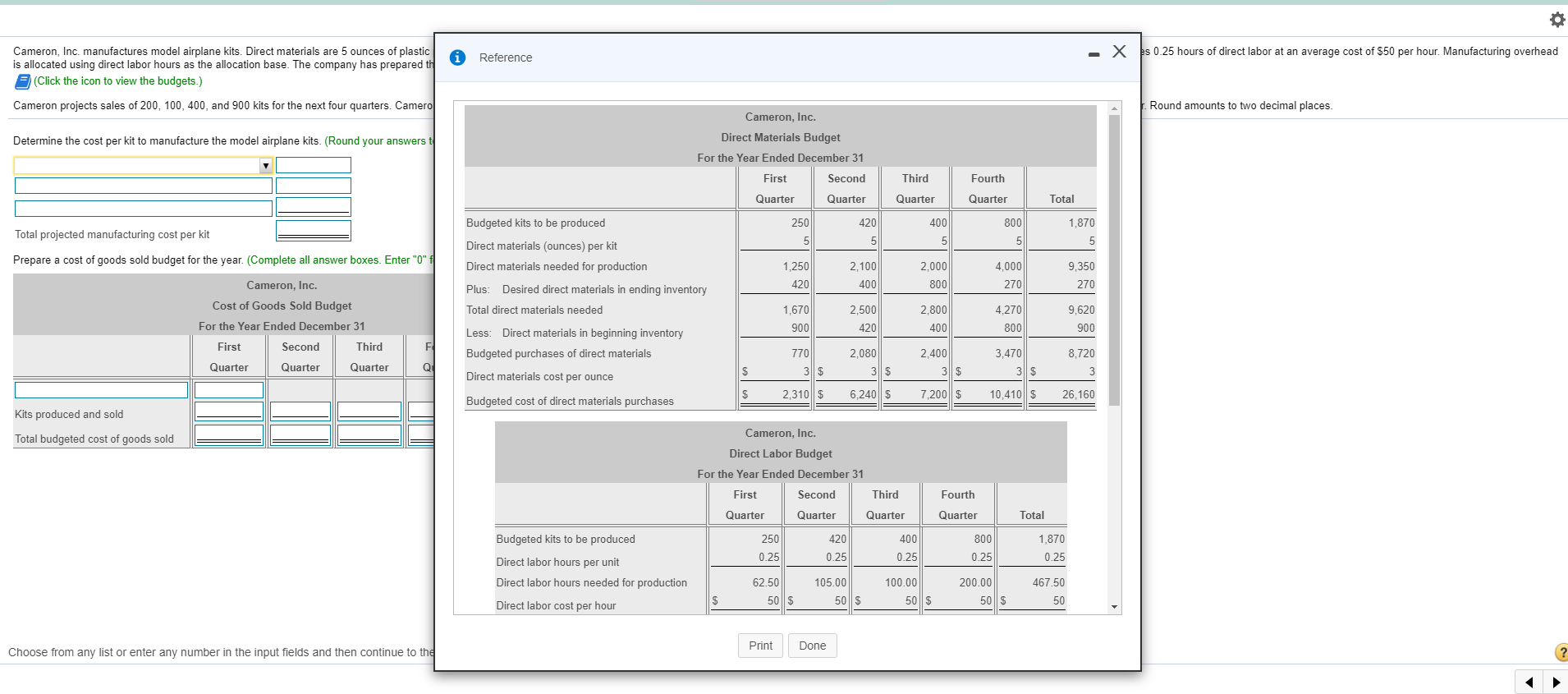Click 'Click the icon to view the budgets' link
Image resolution: width=1568 pixels, height=694 pixels.
(117, 81)
